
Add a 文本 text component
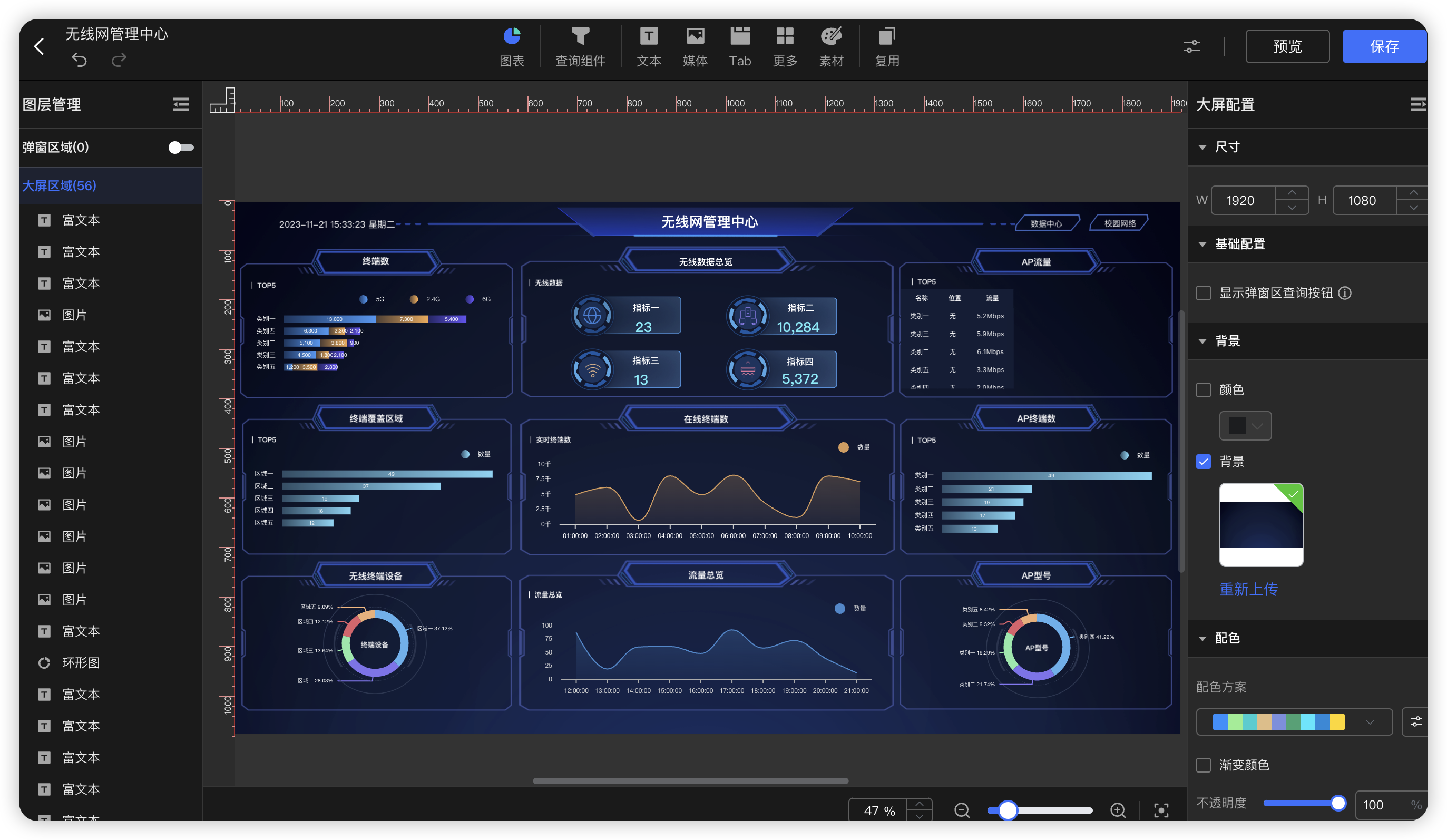coord(649,46)
